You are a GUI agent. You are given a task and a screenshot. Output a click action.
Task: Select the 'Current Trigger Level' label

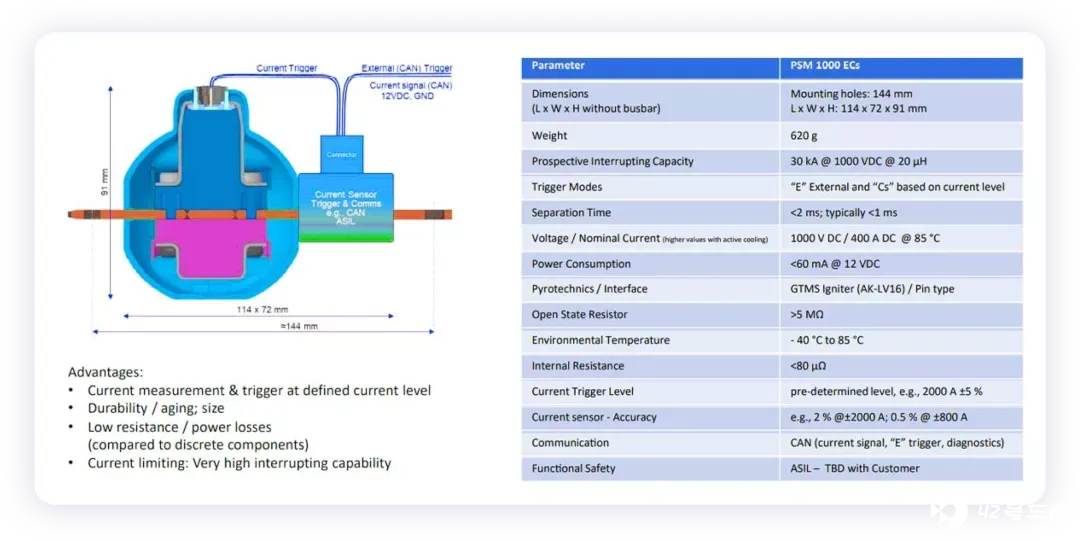[x=582, y=391]
